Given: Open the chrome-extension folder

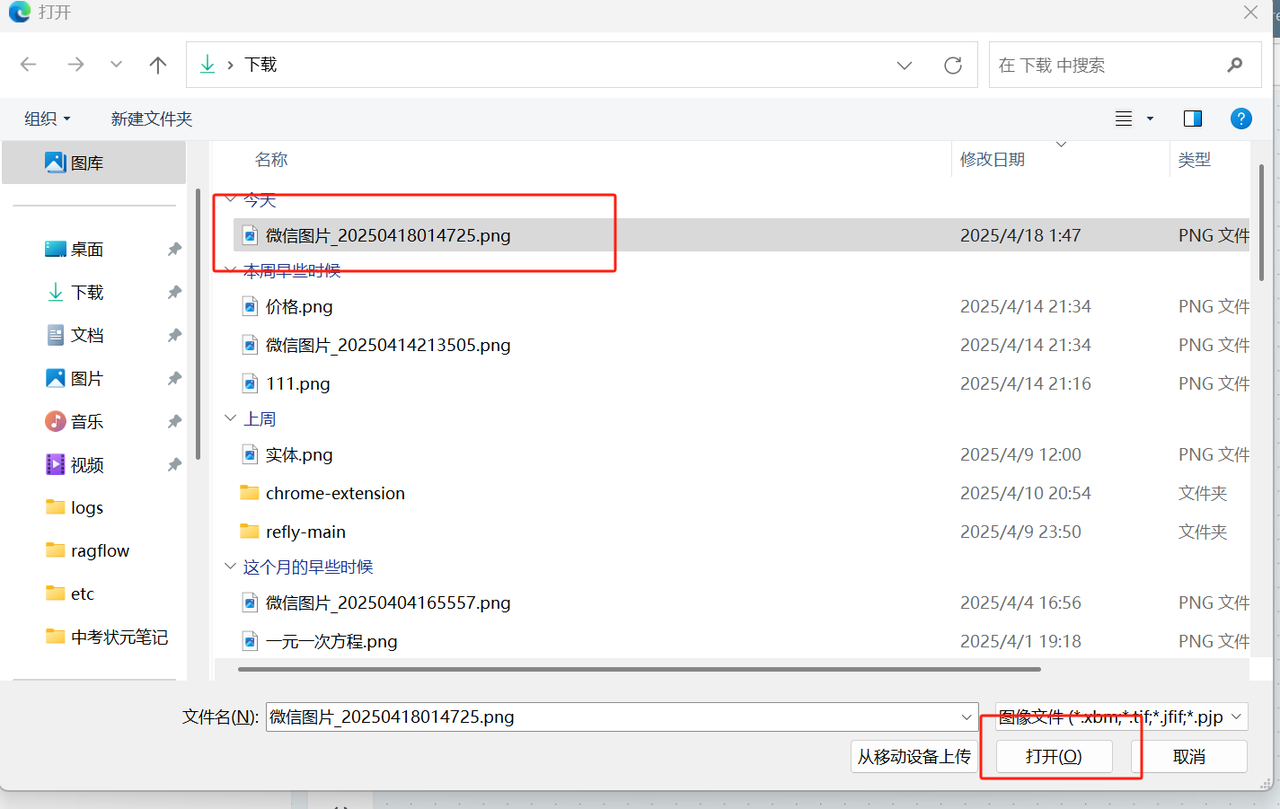Looking at the screenshot, I should click(335, 493).
